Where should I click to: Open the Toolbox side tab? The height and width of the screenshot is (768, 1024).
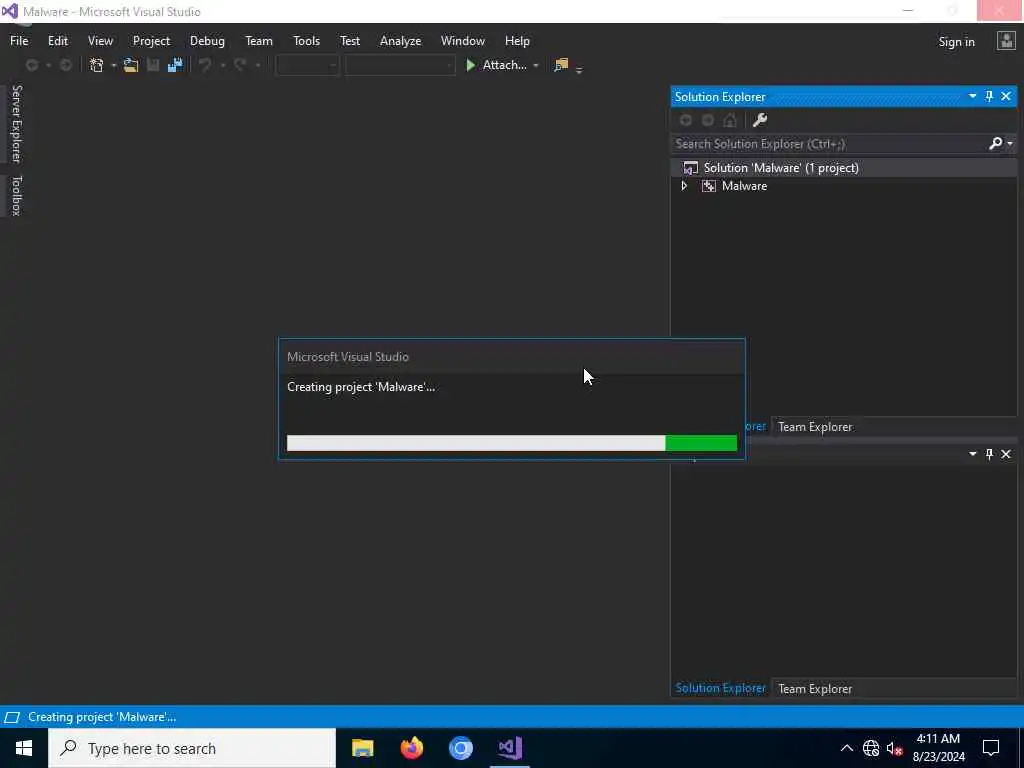click(x=16, y=195)
